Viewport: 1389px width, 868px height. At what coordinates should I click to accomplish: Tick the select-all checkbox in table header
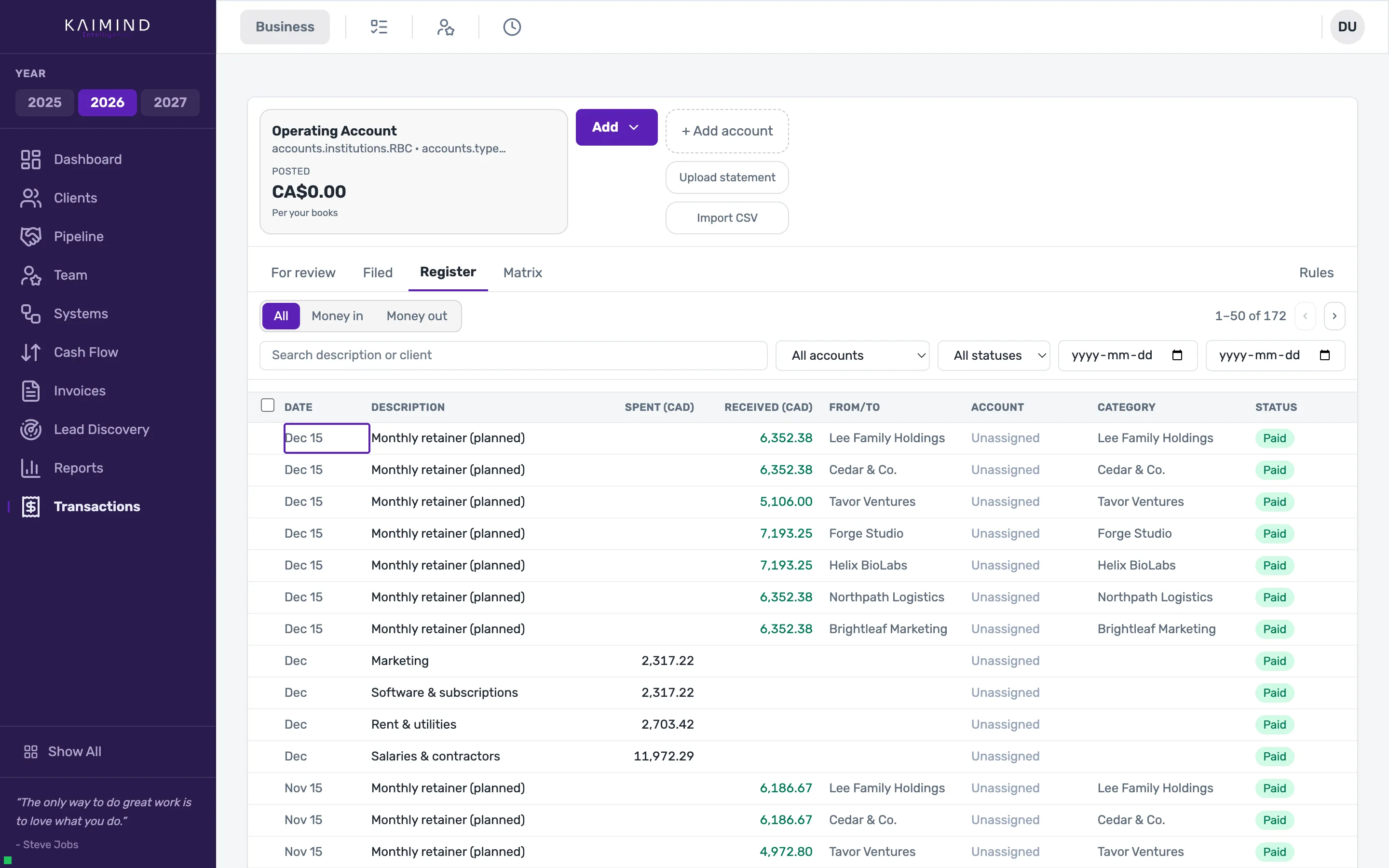268,405
